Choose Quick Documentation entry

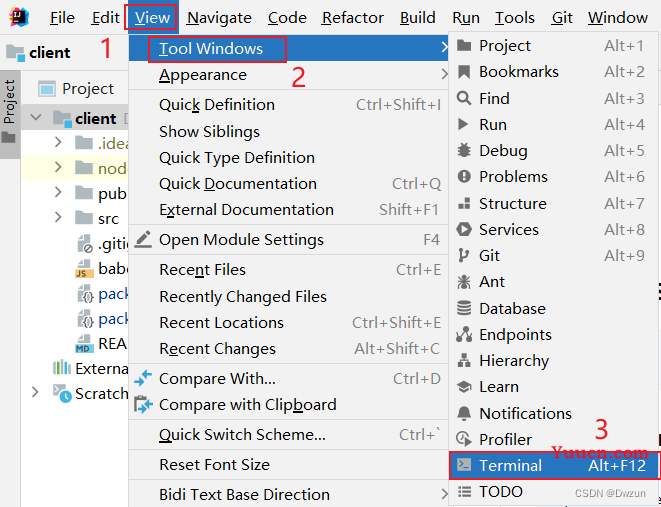pyautogui.click(x=288, y=184)
